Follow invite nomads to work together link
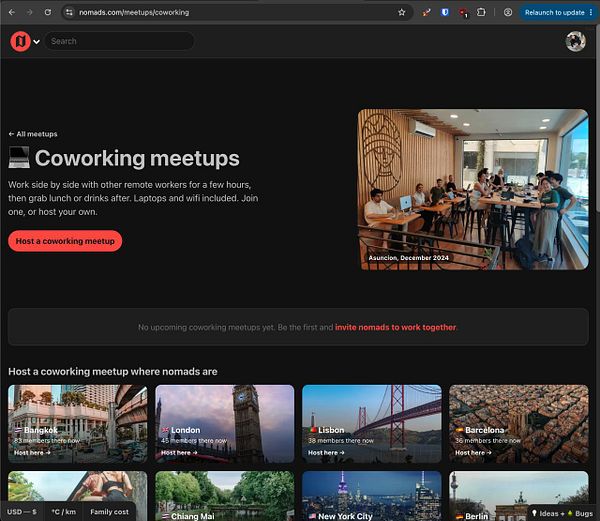 (395, 327)
